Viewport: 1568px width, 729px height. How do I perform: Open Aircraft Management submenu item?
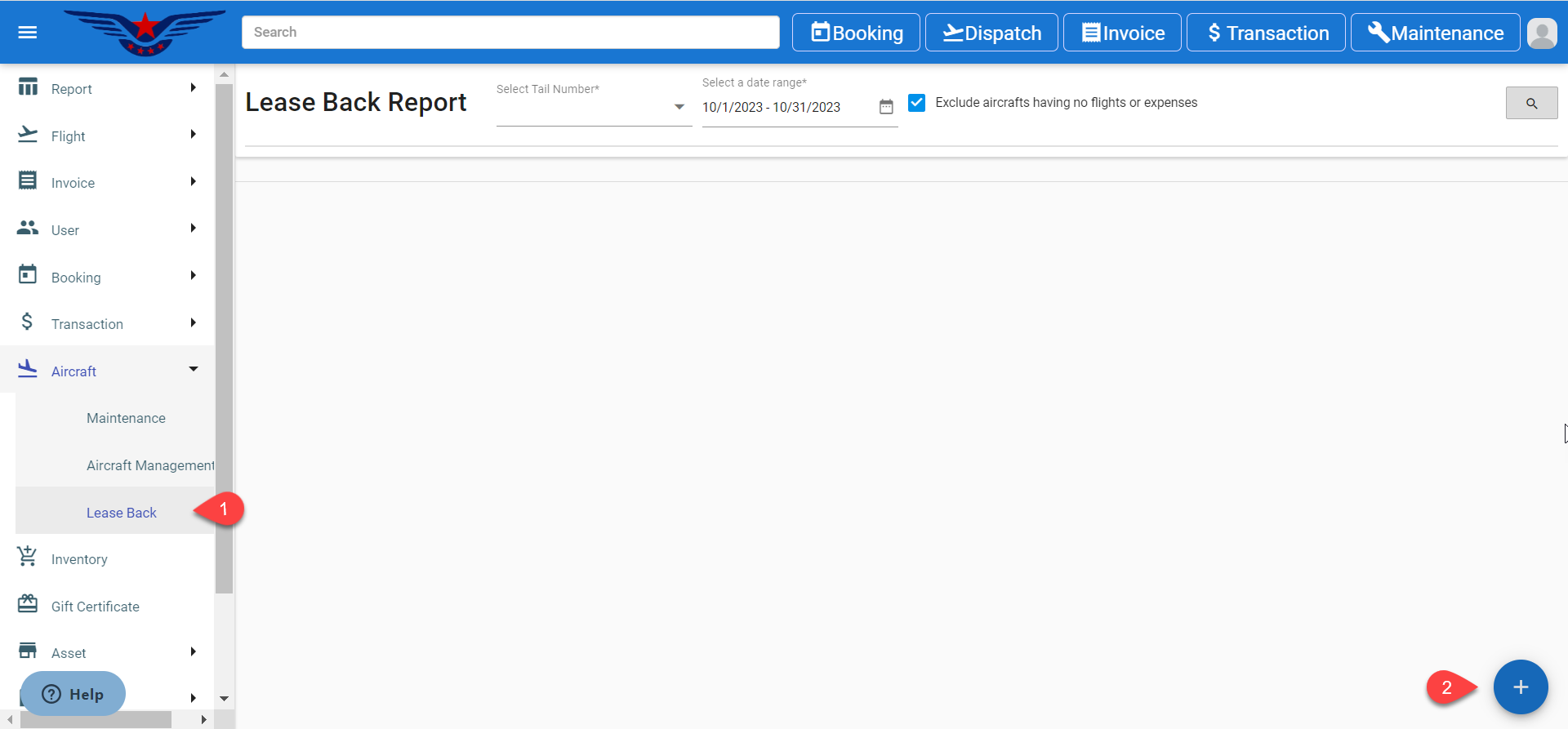(149, 465)
